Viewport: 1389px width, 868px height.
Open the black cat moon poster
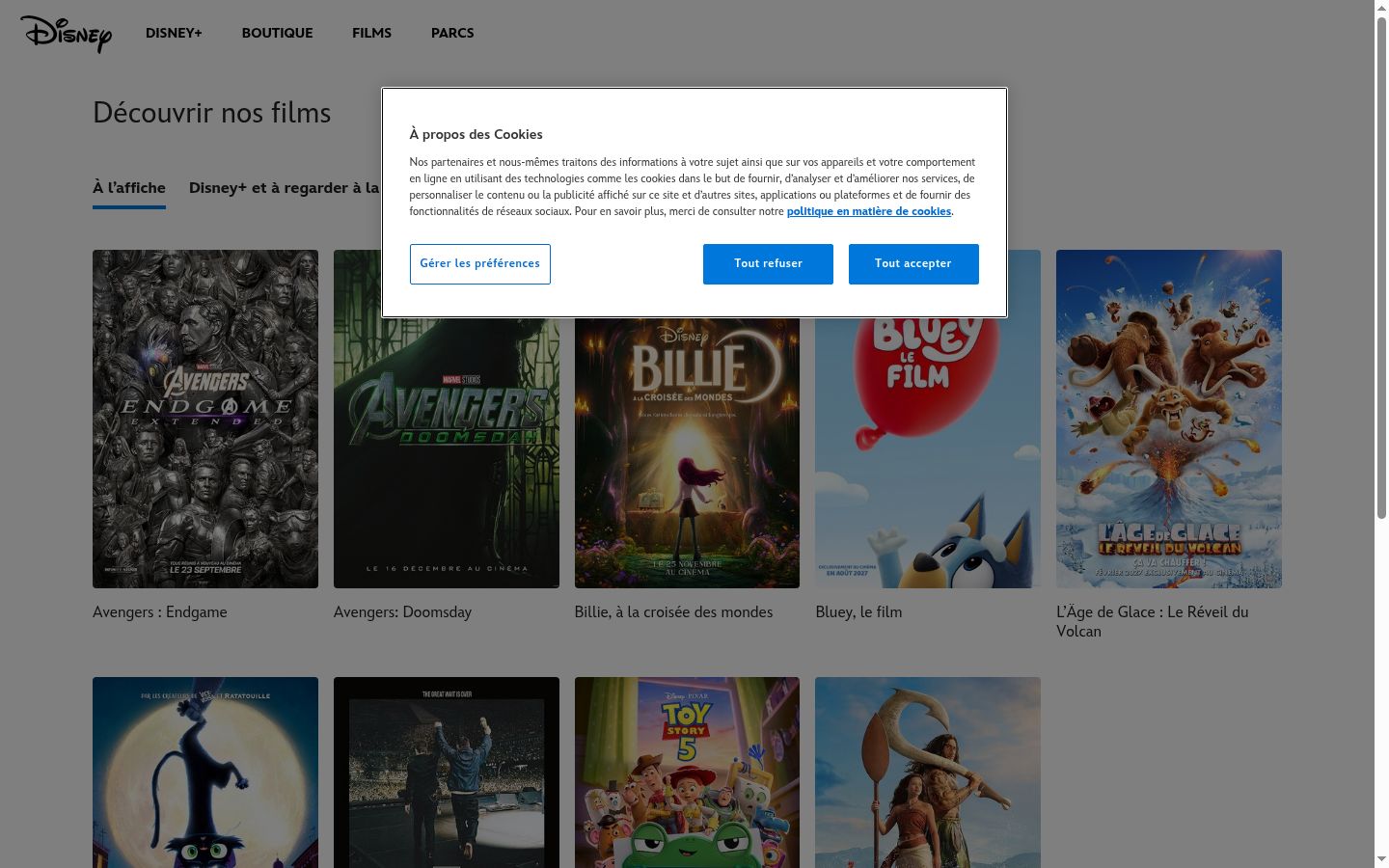(x=205, y=773)
